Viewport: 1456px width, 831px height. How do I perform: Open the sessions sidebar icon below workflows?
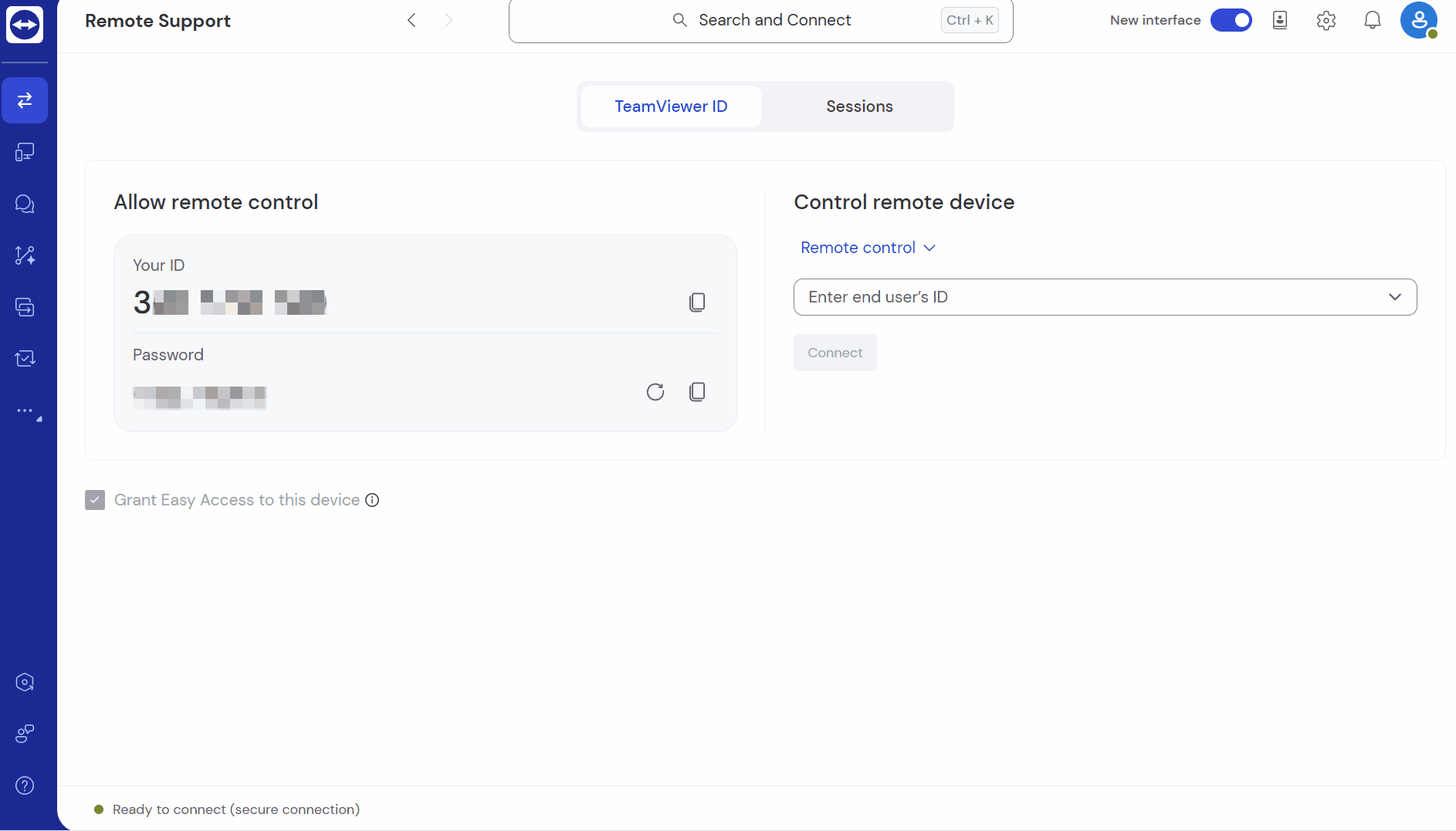pyautogui.click(x=25, y=307)
